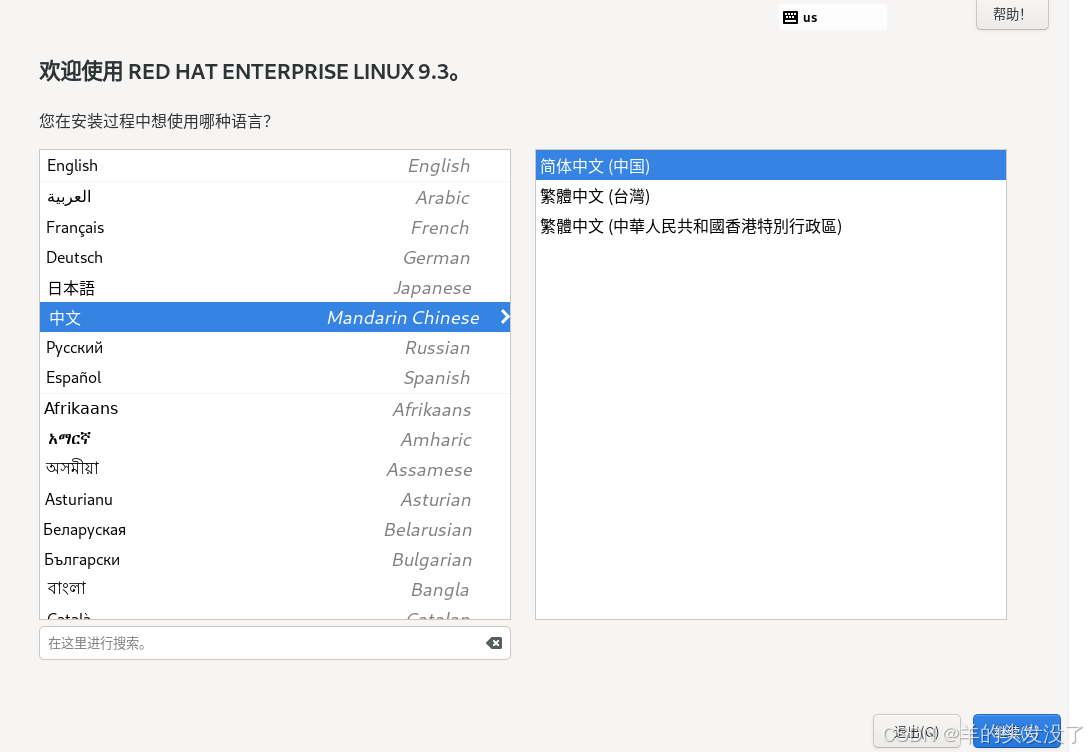Focus the language search input field

point(275,643)
